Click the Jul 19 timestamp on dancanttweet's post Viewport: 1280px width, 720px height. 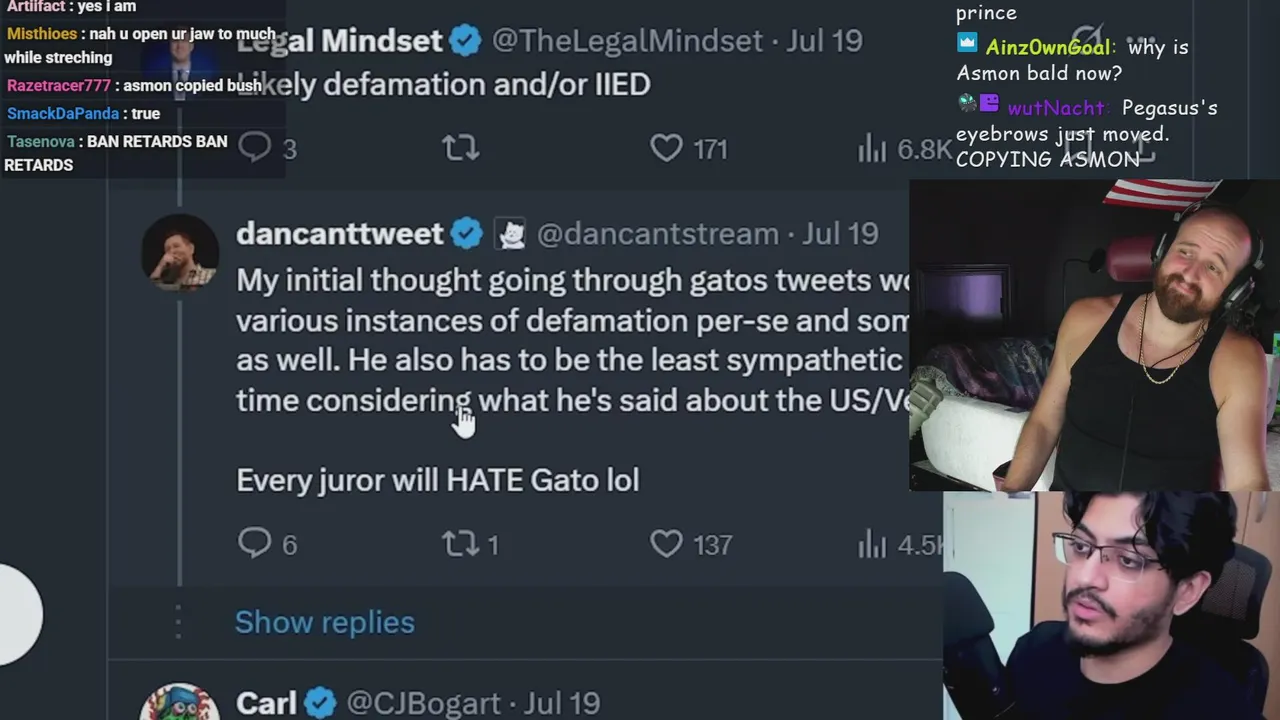pos(840,234)
